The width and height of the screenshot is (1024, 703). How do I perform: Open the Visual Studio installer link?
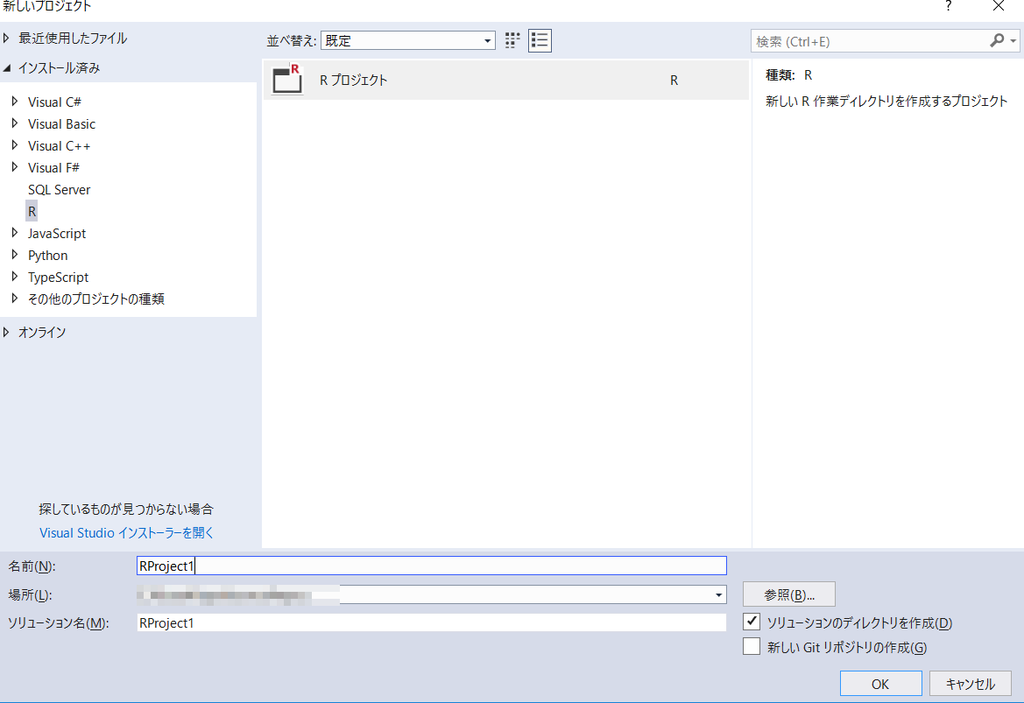point(126,532)
